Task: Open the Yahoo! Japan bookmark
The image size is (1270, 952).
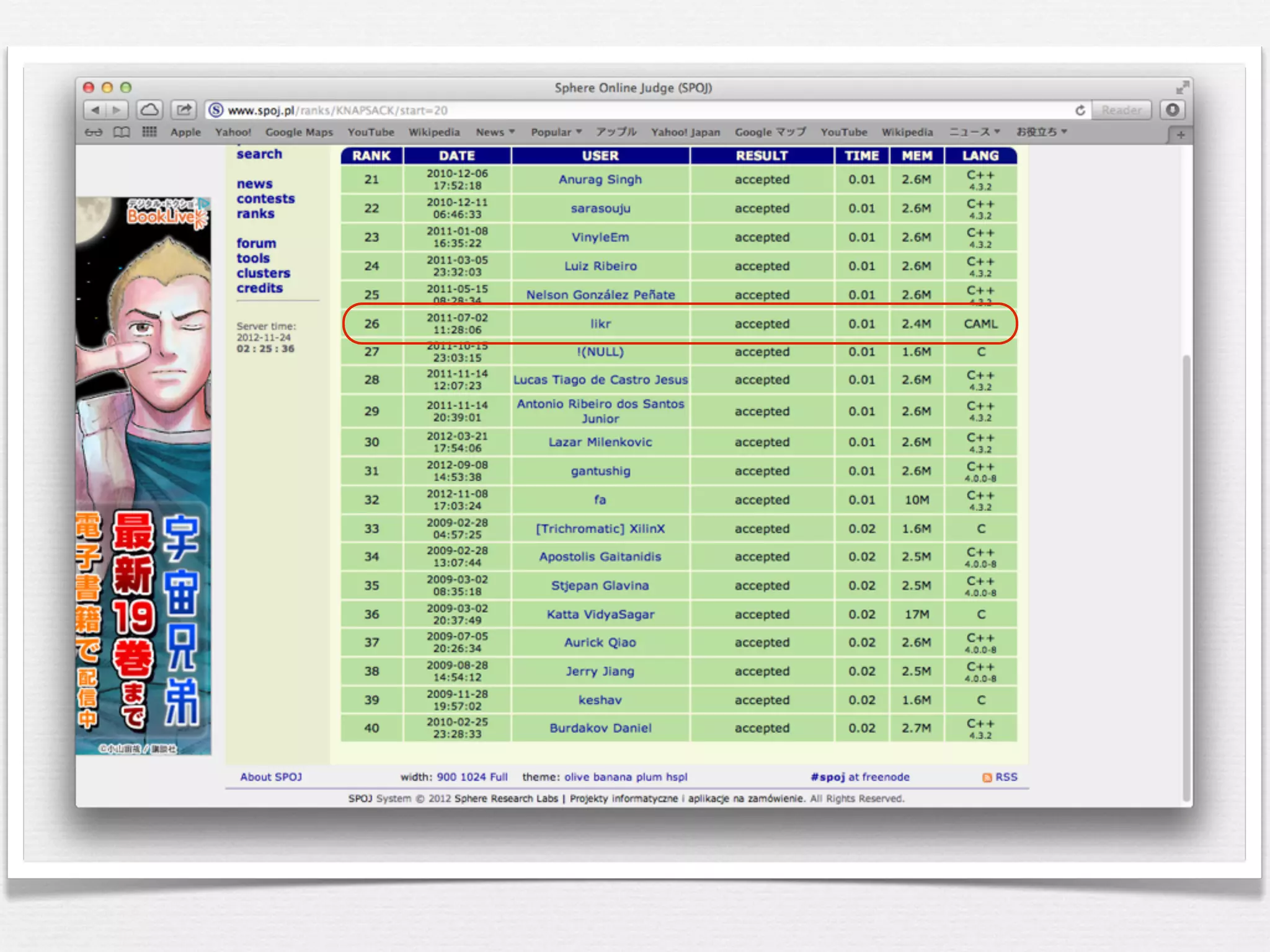Action: pos(685,132)
